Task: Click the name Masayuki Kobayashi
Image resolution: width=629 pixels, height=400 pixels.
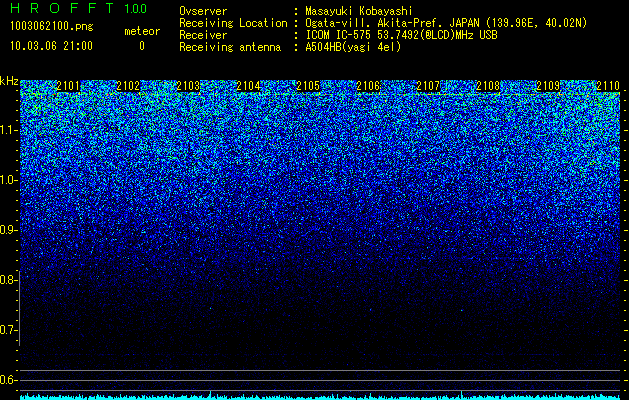Action: click(x=359, y=12)
